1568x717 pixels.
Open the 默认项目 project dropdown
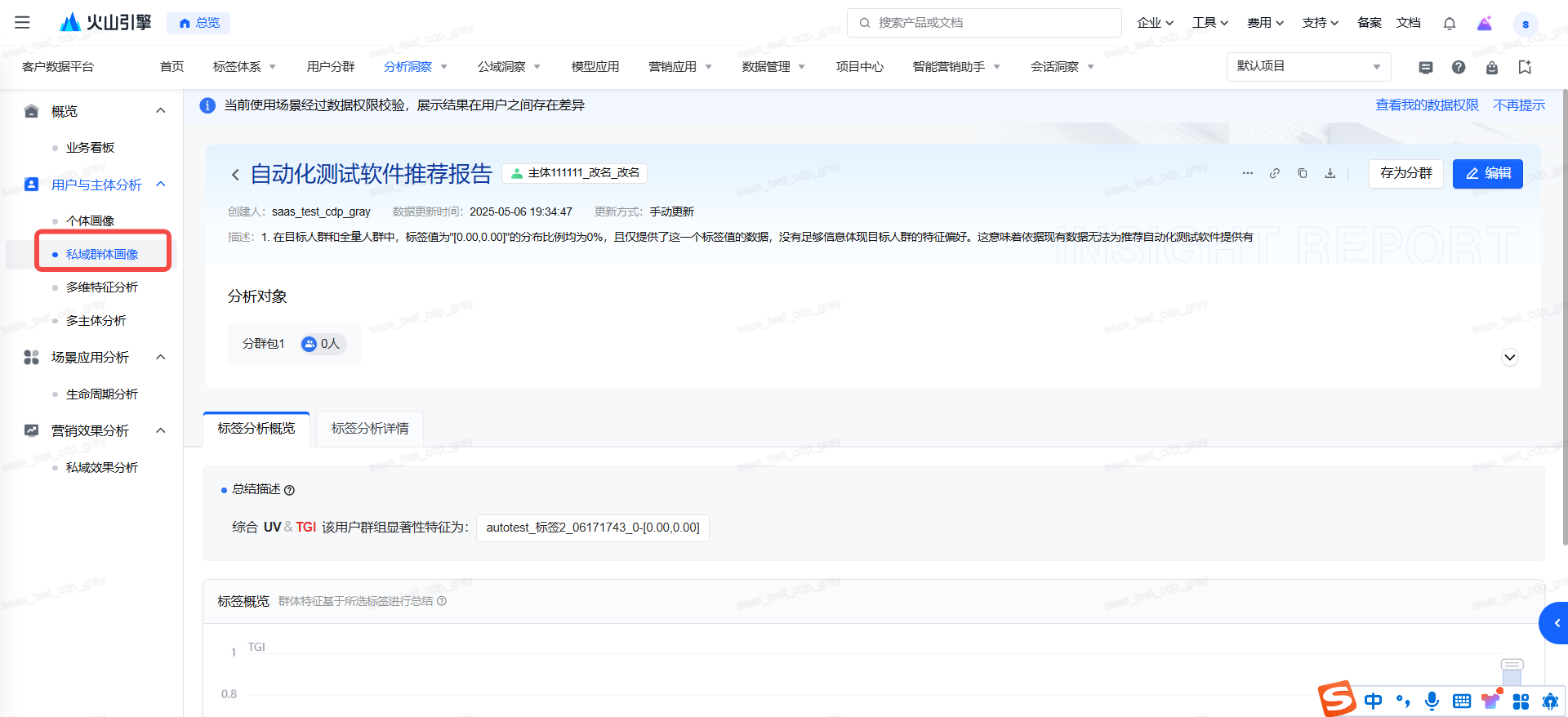pyautogui.click(x=1307, y=66)
